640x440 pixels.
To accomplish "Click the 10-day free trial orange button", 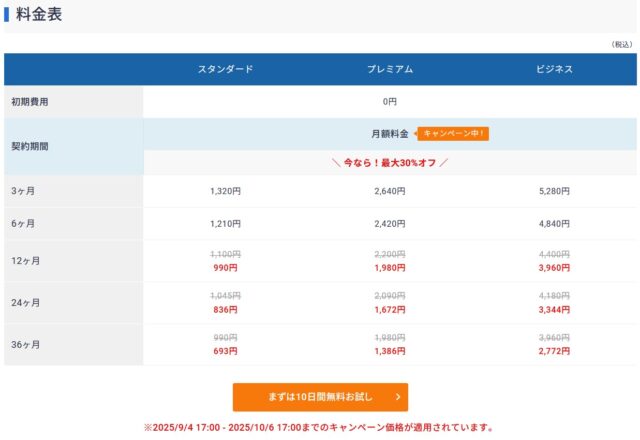I will click(320, 397).
